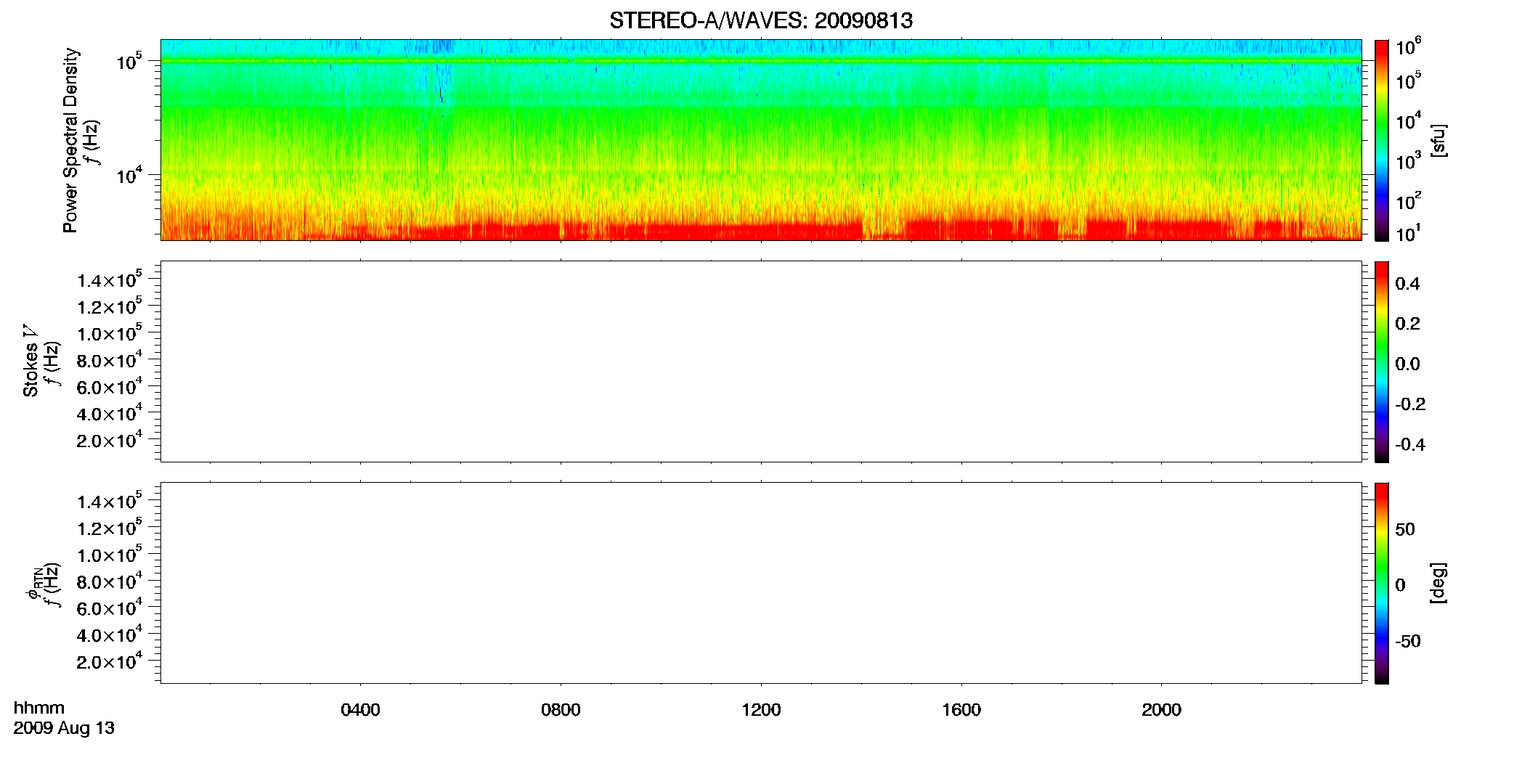This screenshot has height=784, width=1522.
Task: Click the Stokes V axis label
Action: click(x=30, y=361)
